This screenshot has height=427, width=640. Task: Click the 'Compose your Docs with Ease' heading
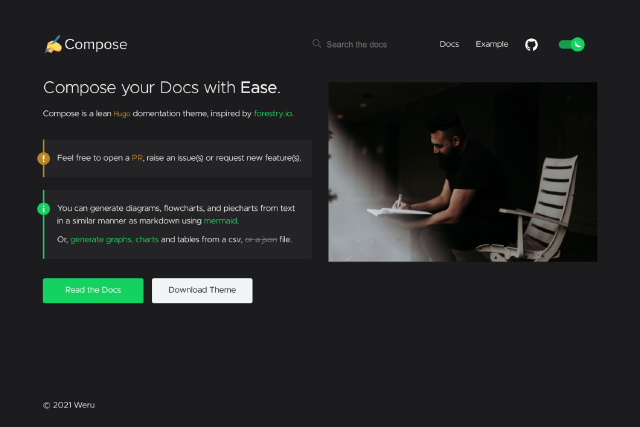click(162, 87)
